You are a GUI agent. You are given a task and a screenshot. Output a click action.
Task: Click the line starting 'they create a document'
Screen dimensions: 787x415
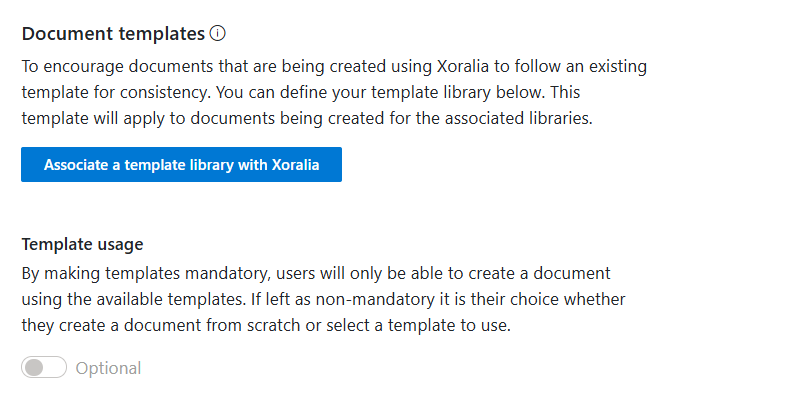pyautogui.click(x=266, y=326)
